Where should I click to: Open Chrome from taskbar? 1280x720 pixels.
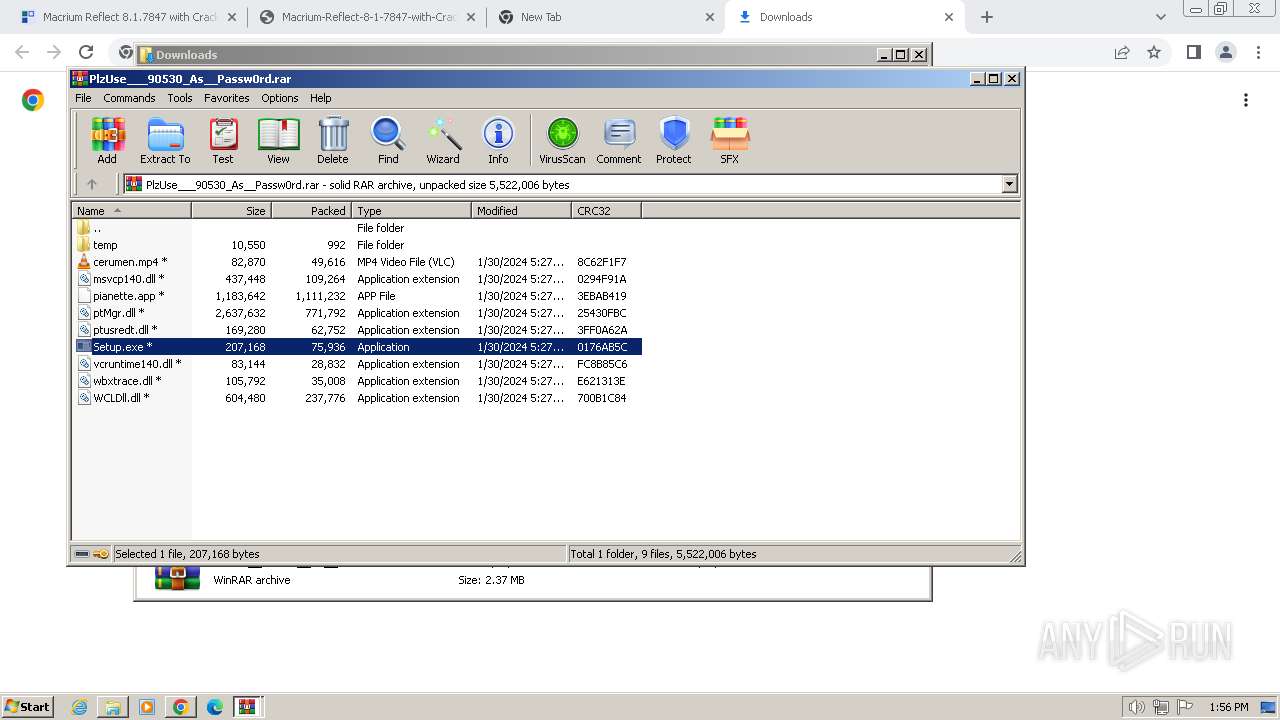coord(180,707)
